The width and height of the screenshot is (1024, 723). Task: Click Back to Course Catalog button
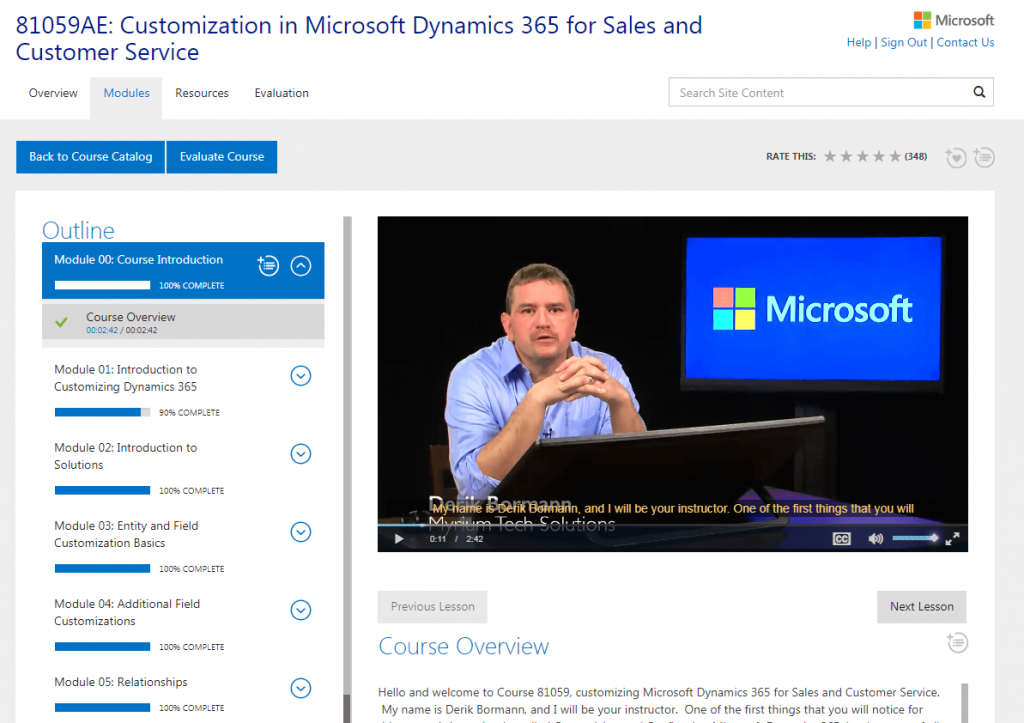pos(90,157)
